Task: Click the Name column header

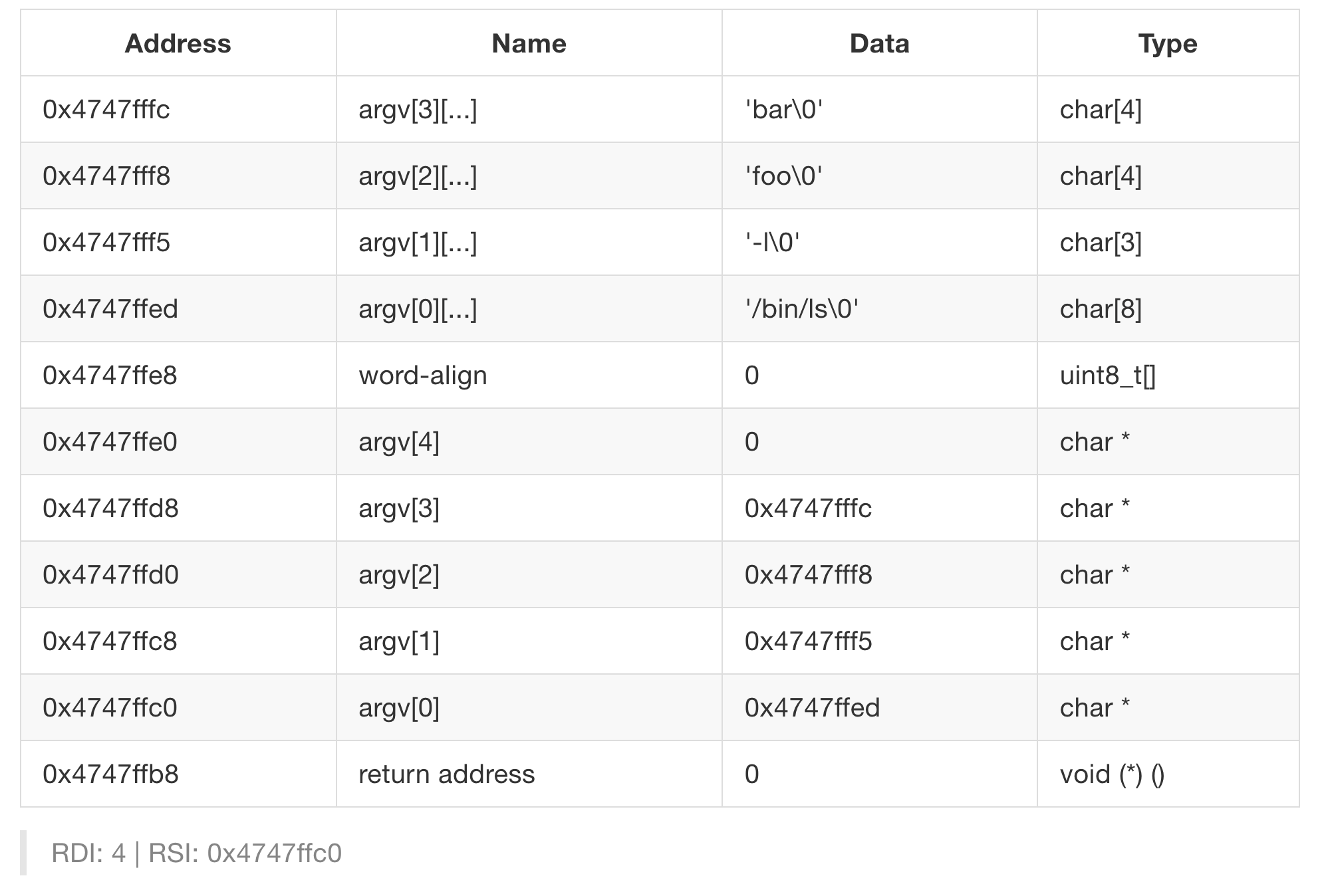Action: pos(529,44)
